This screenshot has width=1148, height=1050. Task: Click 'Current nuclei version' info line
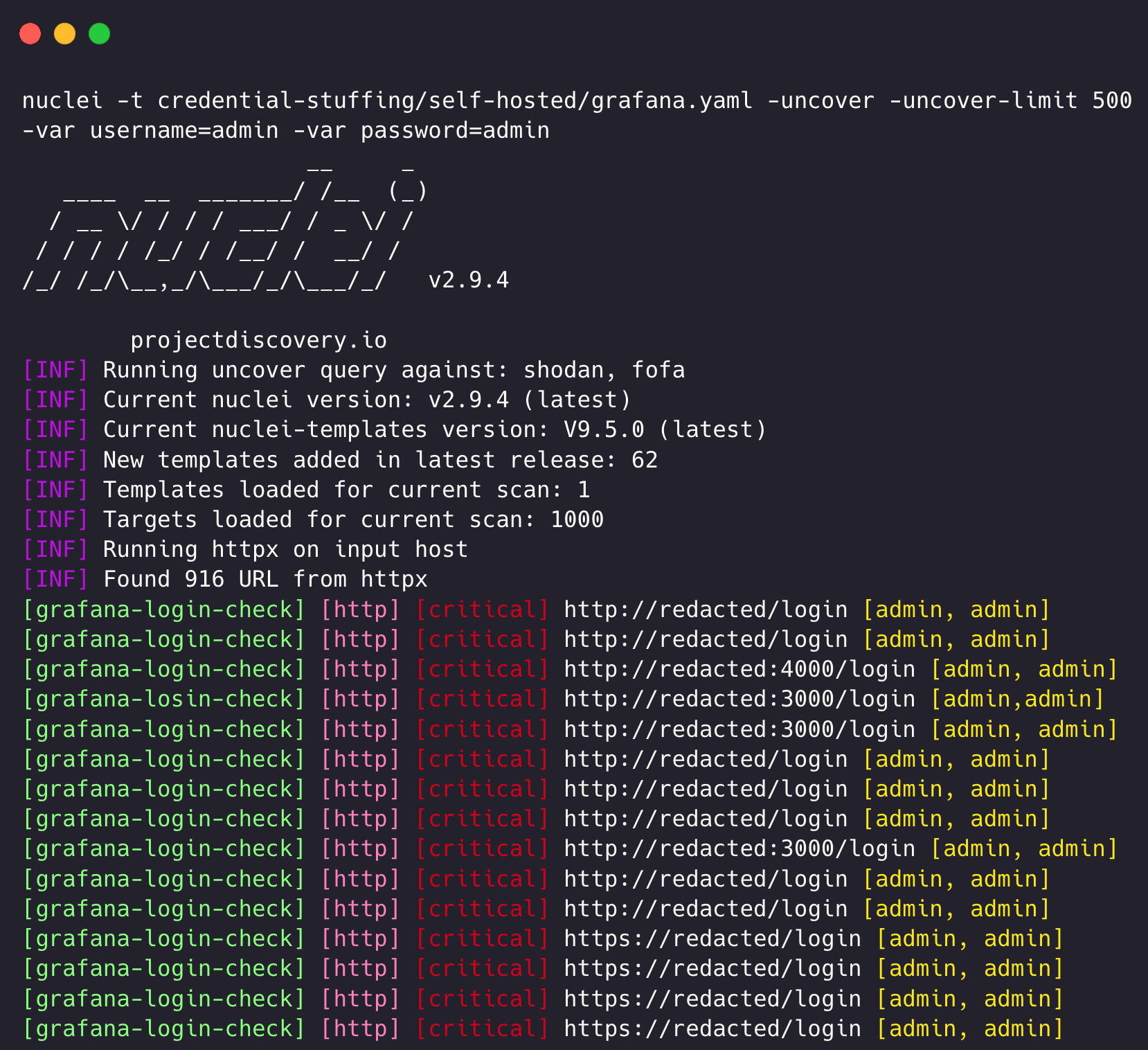pos(366,400)
